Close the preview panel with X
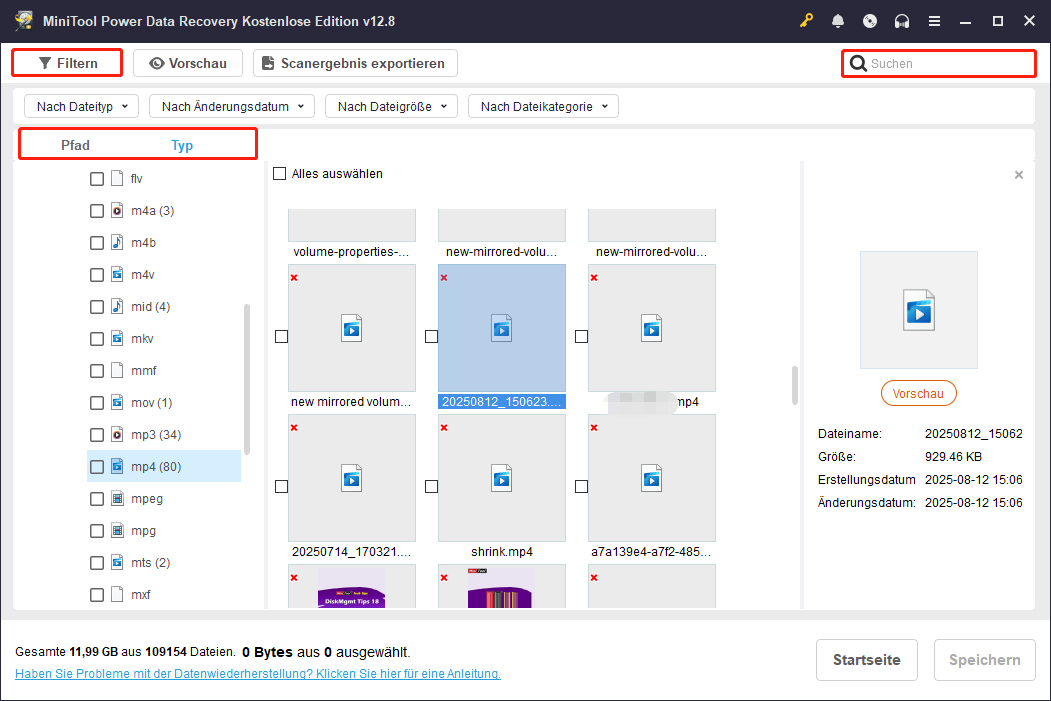This screenshot has width=1051, height=701. (1018, 175)
